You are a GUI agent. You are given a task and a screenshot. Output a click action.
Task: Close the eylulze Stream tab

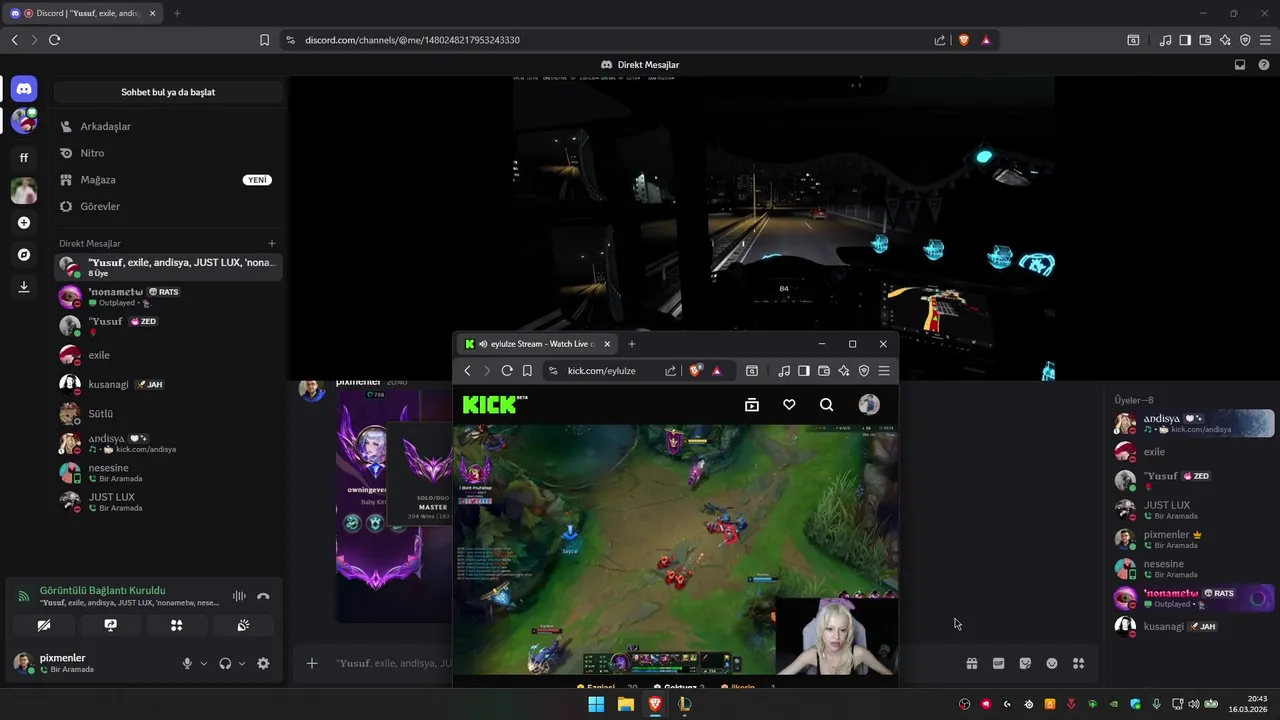click(607, 344)
